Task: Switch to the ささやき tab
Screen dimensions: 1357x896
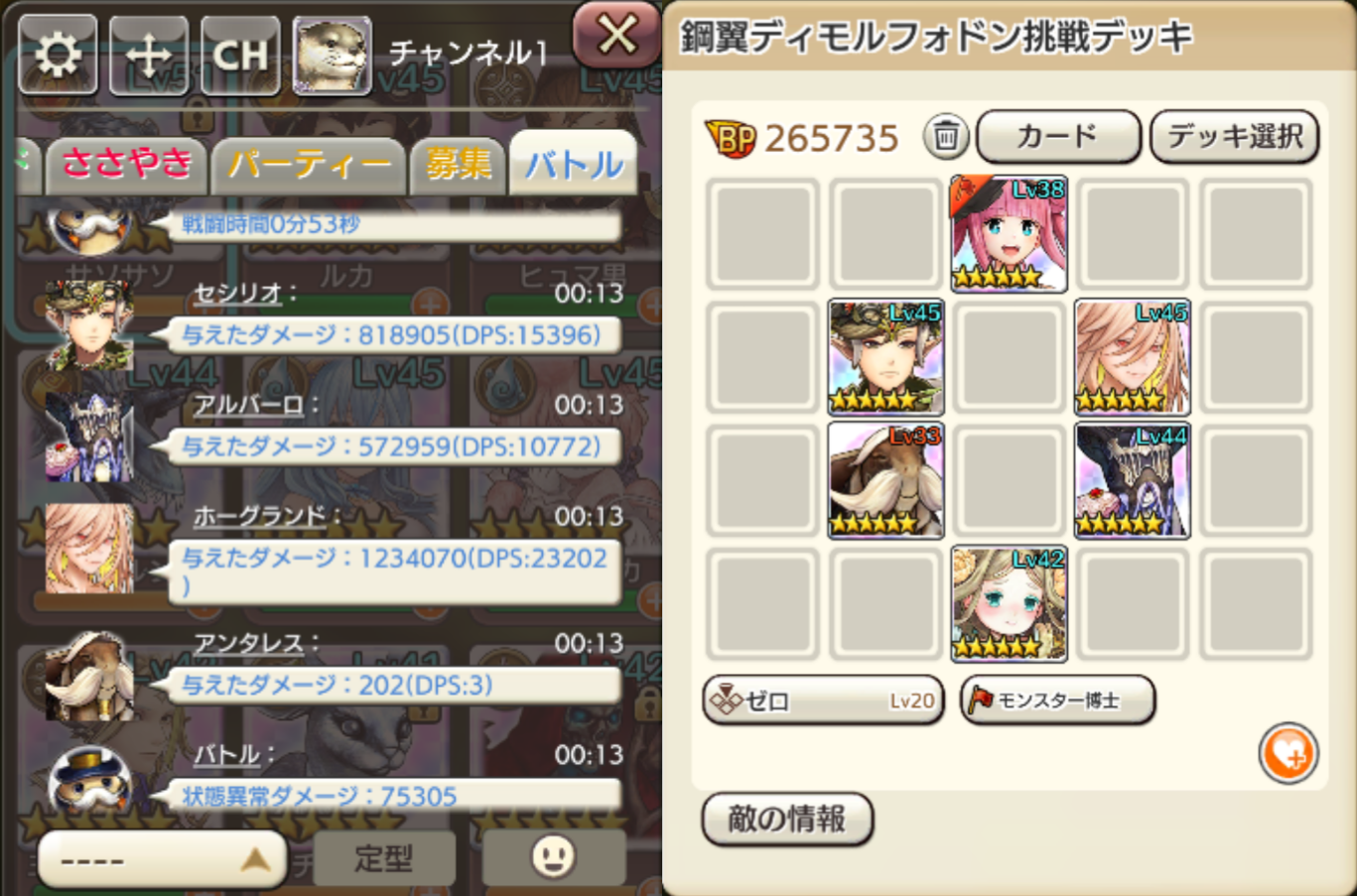Action: coord(126,164)
